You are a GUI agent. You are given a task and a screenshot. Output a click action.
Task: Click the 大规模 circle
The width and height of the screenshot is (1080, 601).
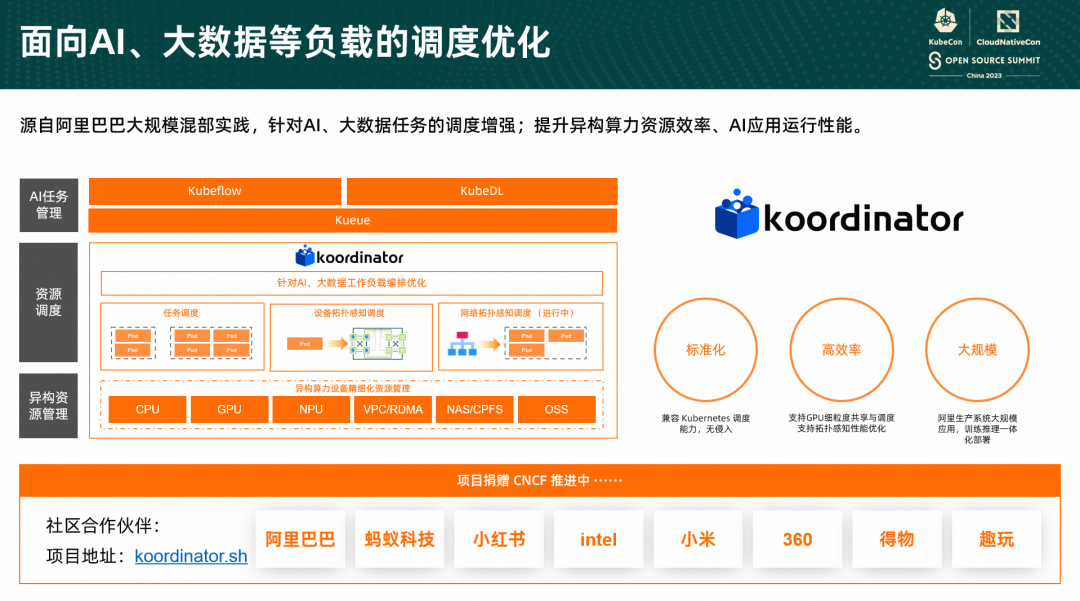click(x=977, y=350)
